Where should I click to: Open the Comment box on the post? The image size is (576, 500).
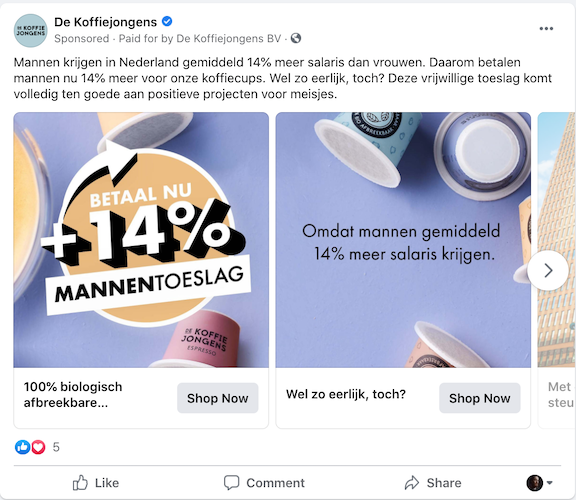tap(264, 483)
